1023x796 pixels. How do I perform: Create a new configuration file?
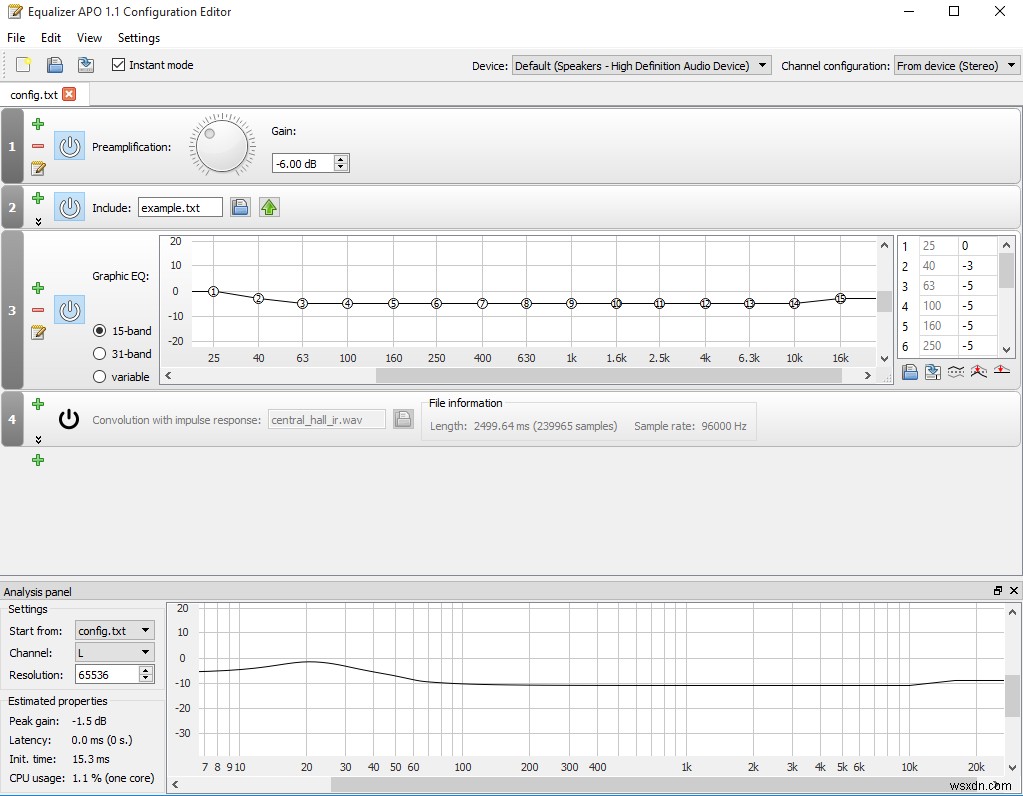23,65
